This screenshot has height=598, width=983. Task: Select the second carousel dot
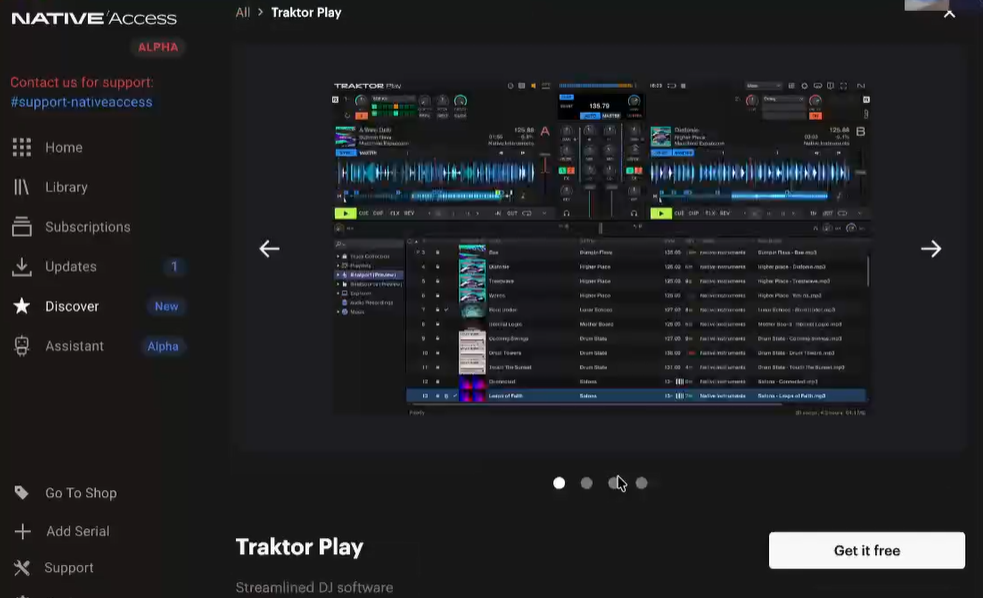587,483
